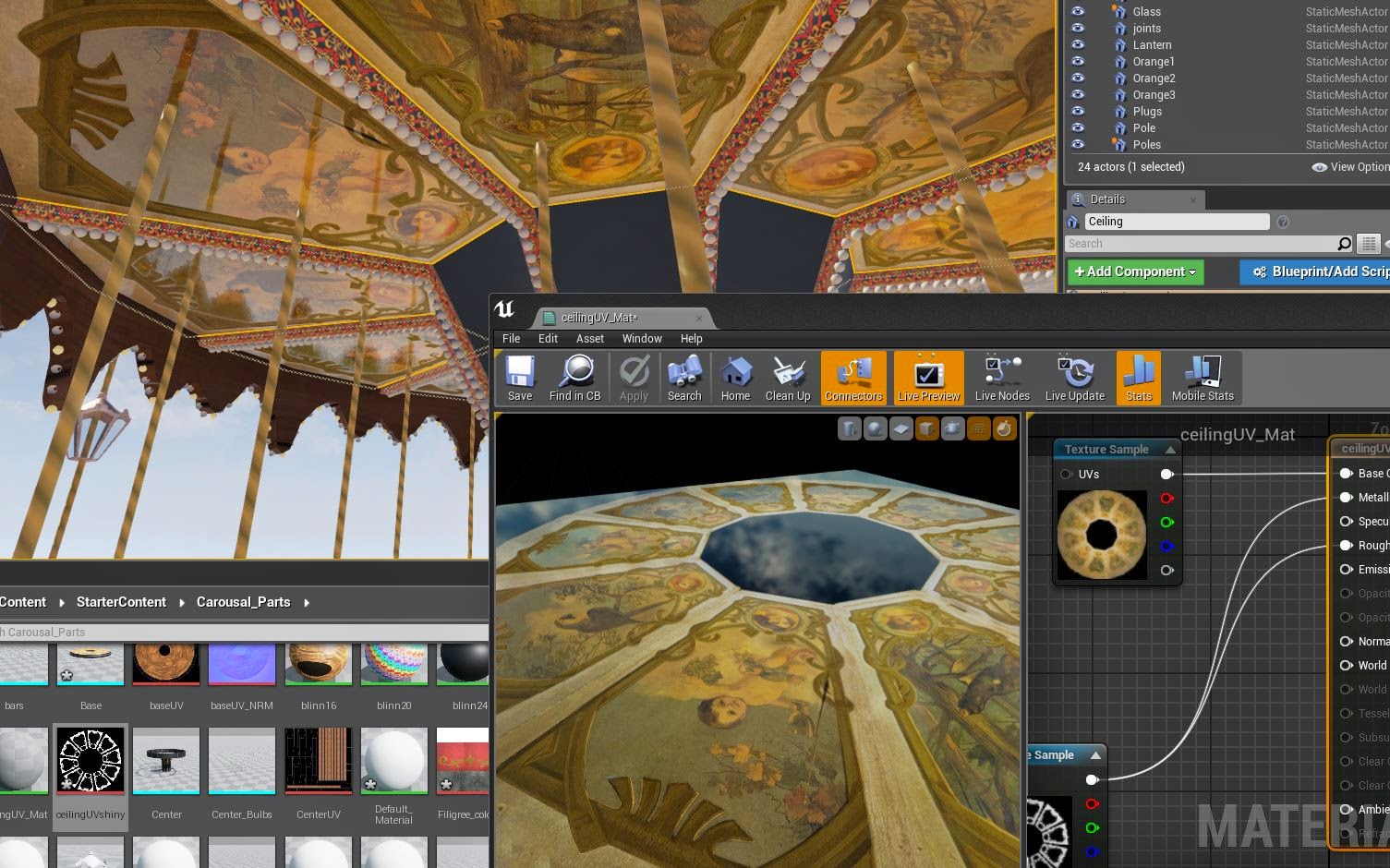
Task: Open the File menu
Action: click(511, 339)
